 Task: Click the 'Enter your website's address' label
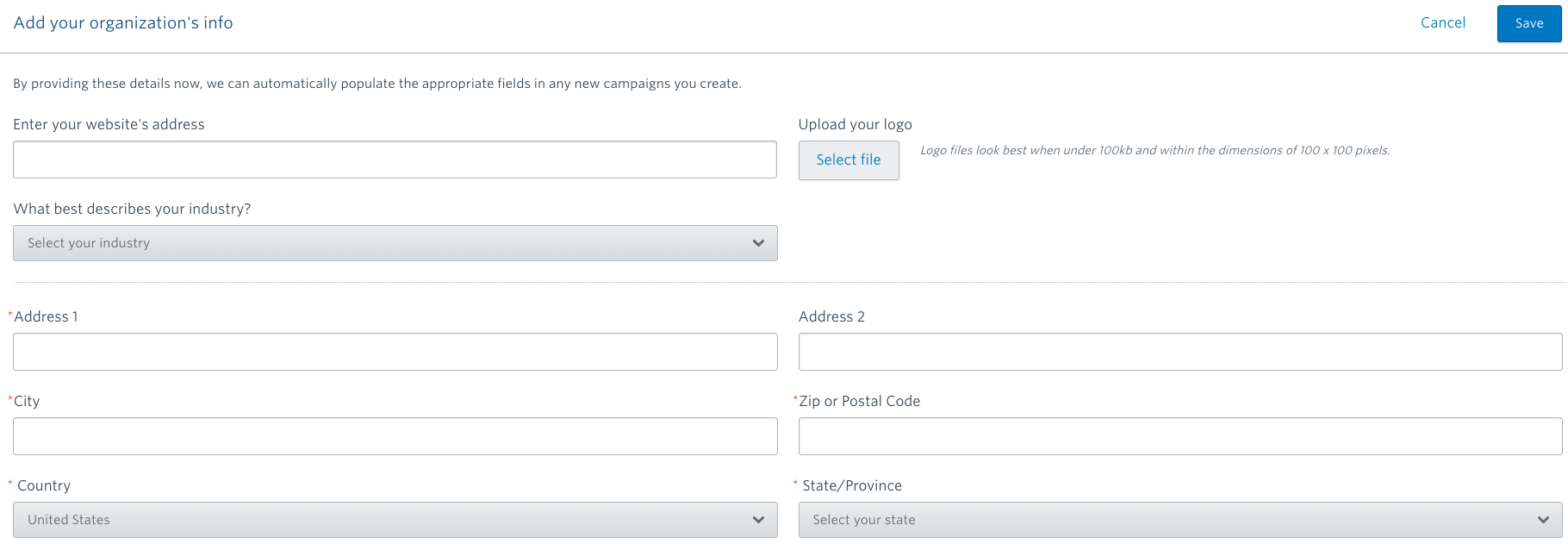tap(109, 124)
